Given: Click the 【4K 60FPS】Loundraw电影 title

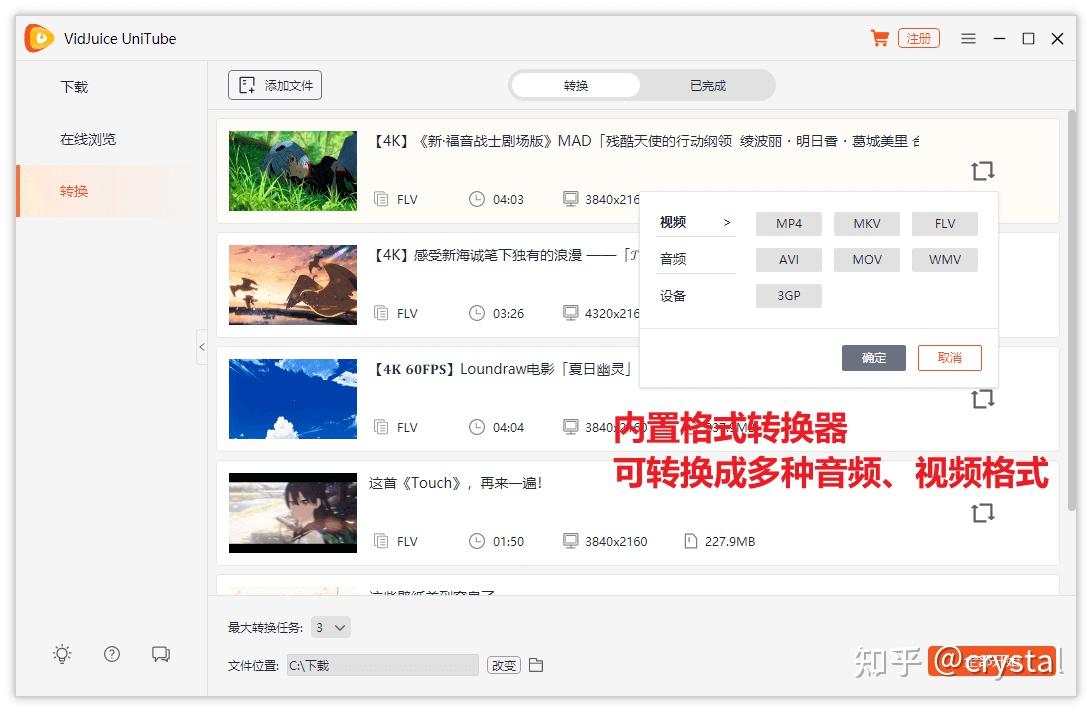Looking at the screenshot, I should [x=501, y=369].
